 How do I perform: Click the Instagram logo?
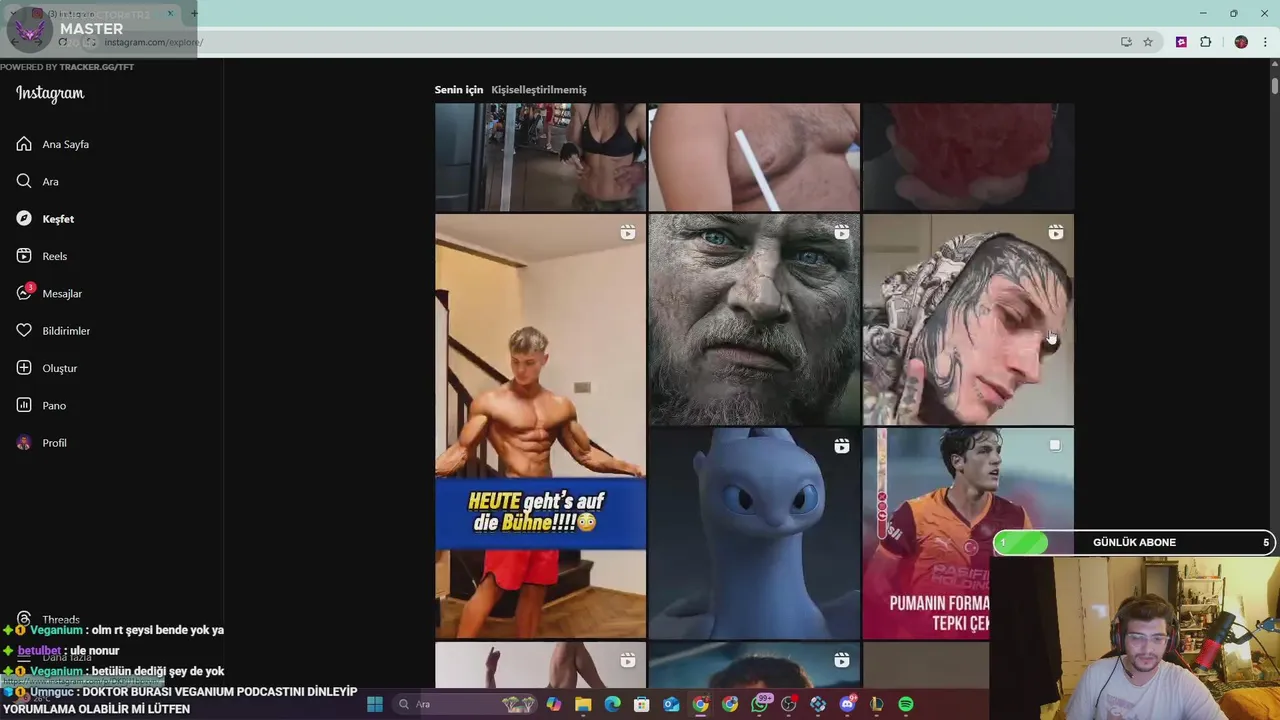point(50,94)
